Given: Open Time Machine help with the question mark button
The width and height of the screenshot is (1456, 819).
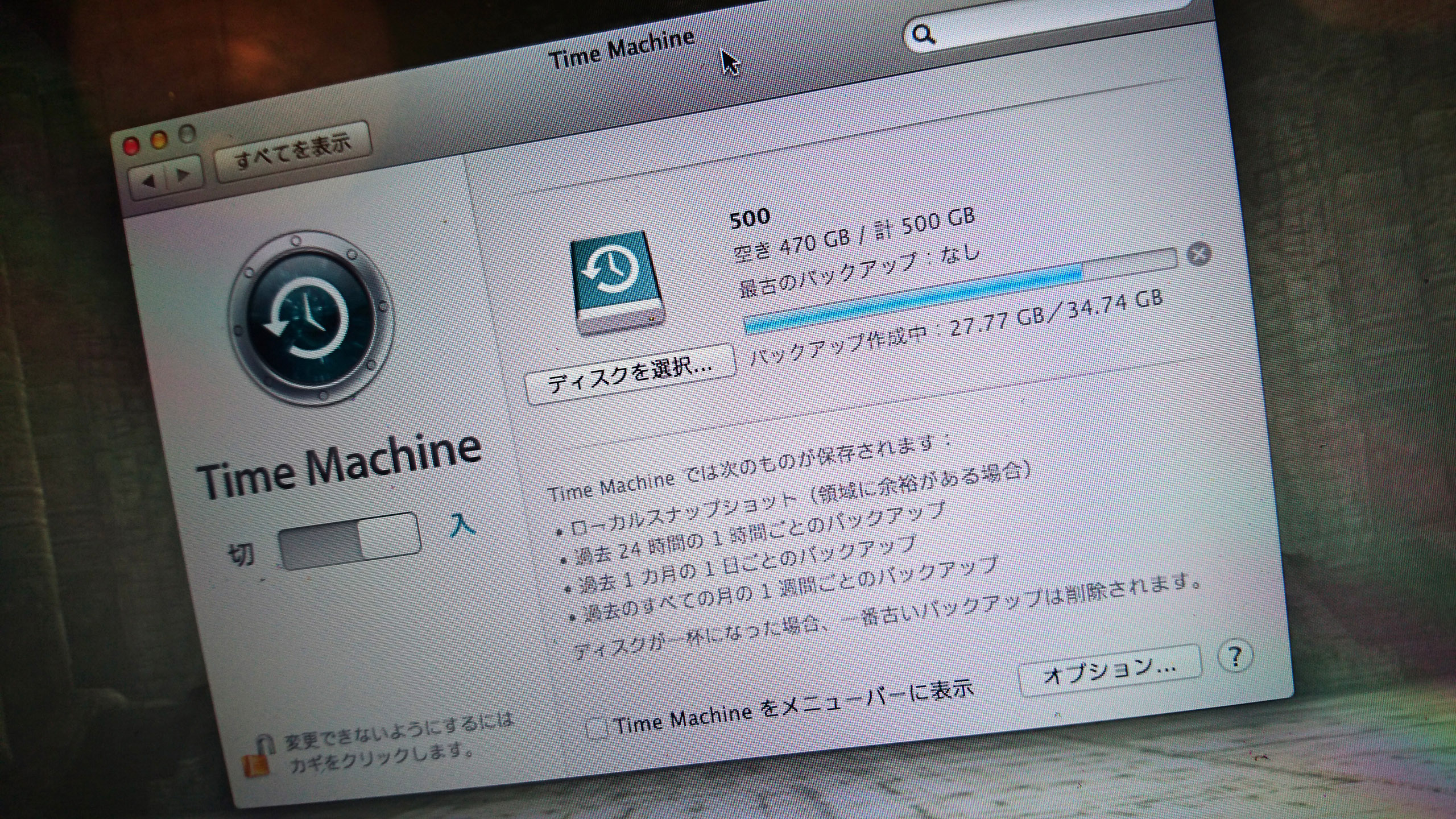Looking at the screenshot, I should pyautogui.click(x=1234, y=656).
